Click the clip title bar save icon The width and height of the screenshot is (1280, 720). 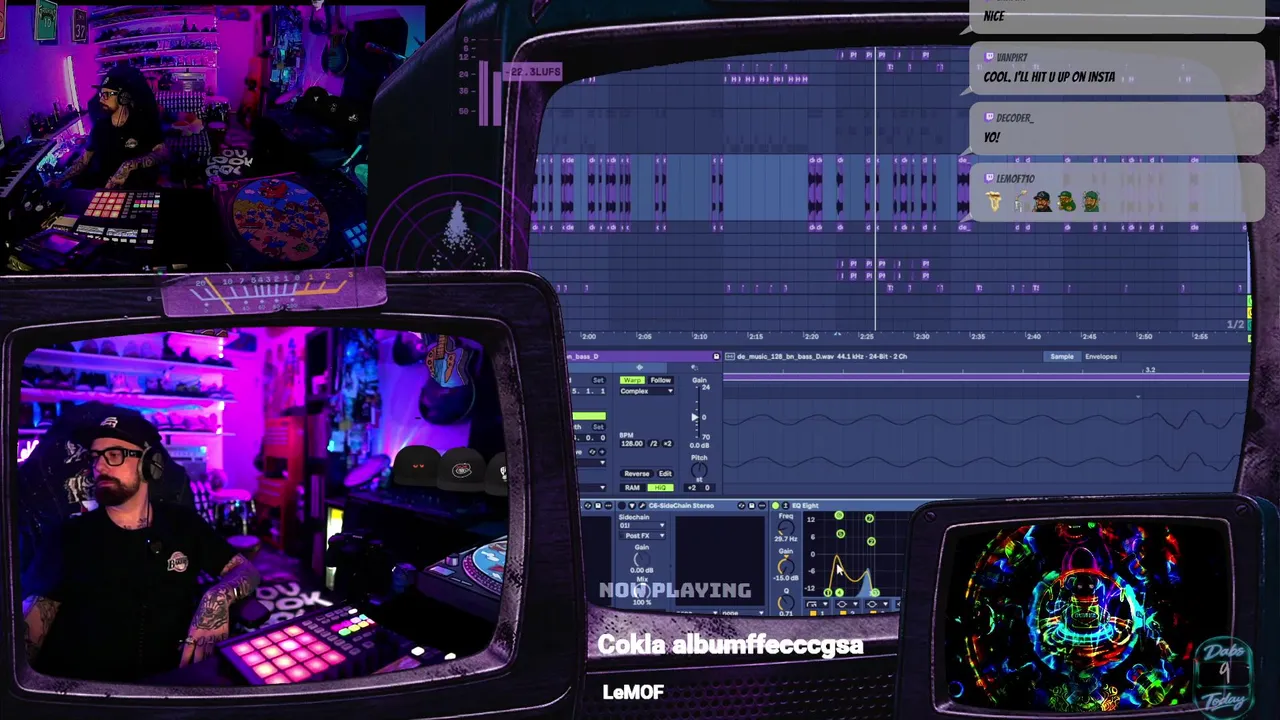coord(716,356)
